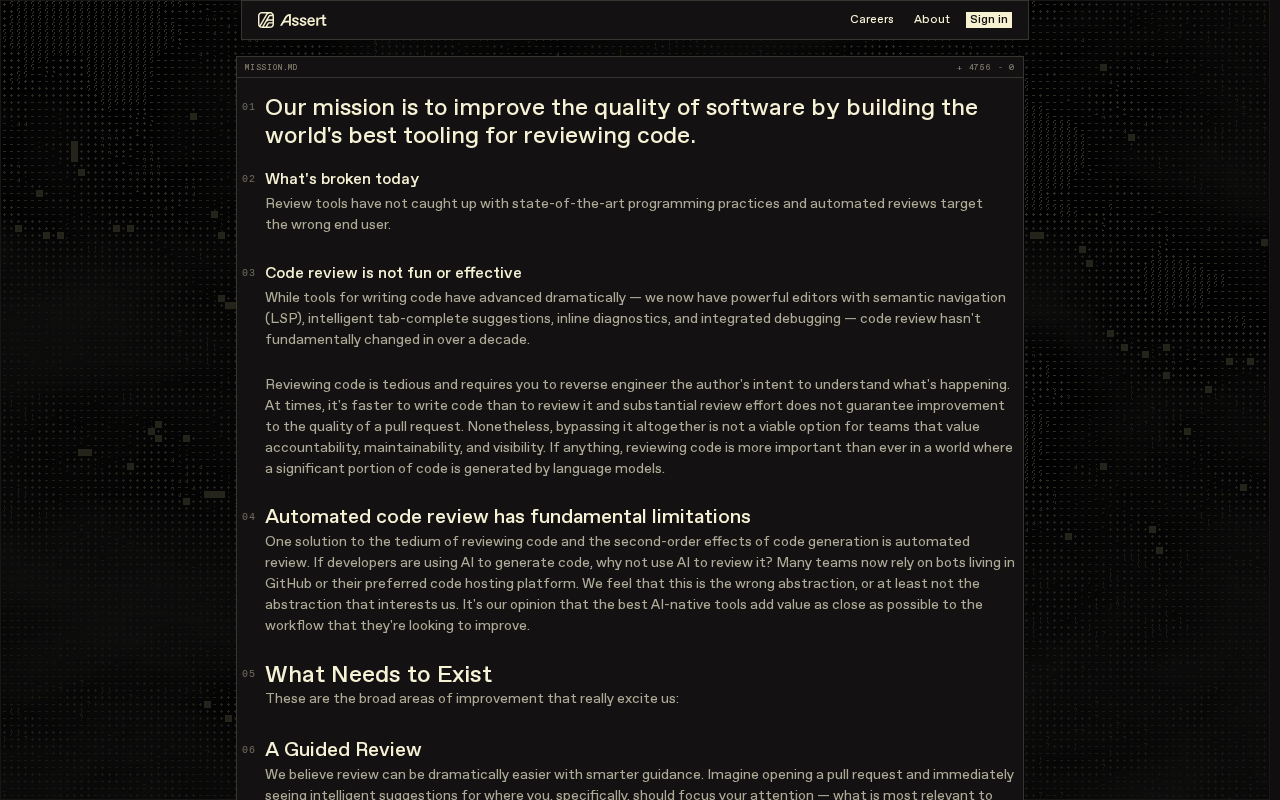The height and width of the screenshot is (800, 1280).
Task: Click "Automated code review has fundamental limitations" heading
Action: 508,517
